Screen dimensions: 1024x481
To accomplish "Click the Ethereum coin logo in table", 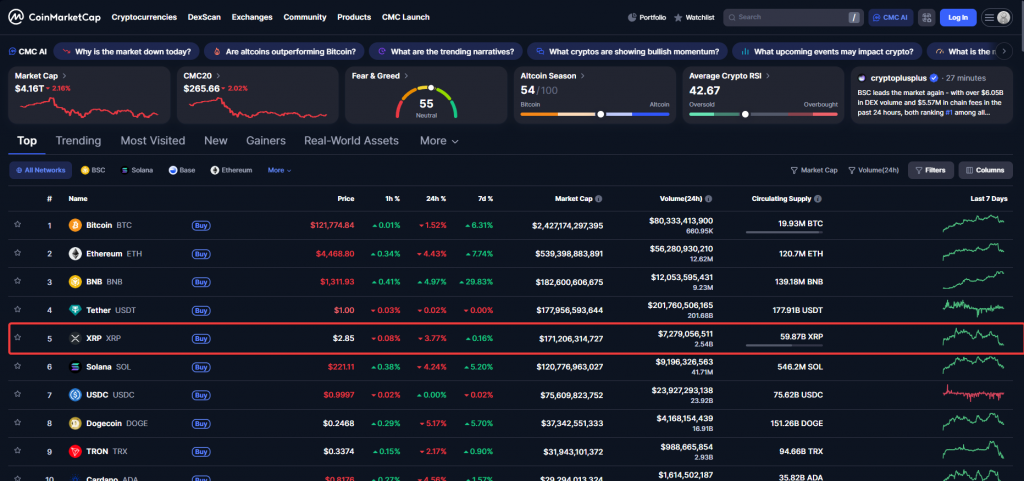I will [x=74, y=254].
